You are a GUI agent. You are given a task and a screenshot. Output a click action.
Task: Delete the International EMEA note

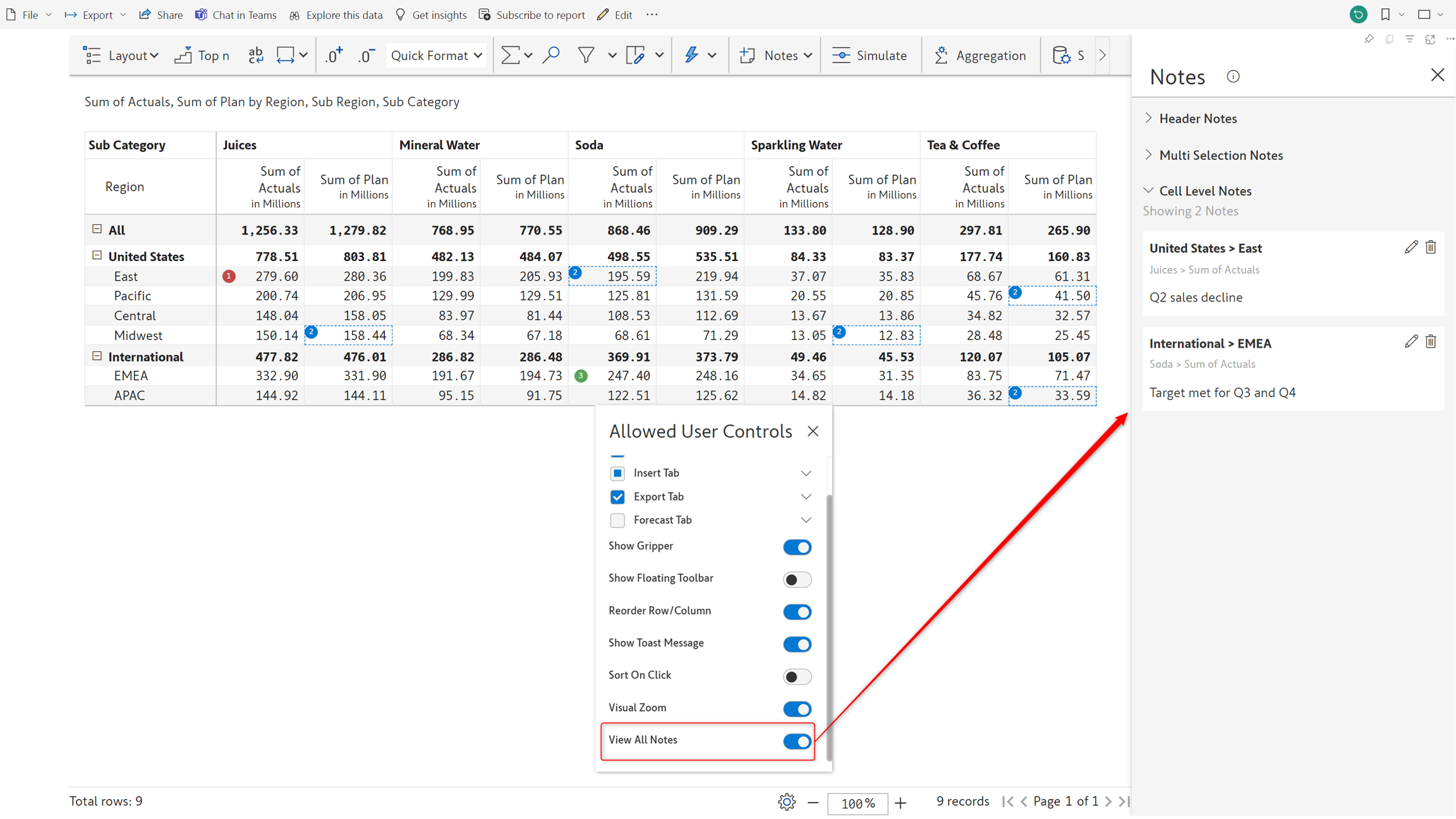click(1431, 342)
